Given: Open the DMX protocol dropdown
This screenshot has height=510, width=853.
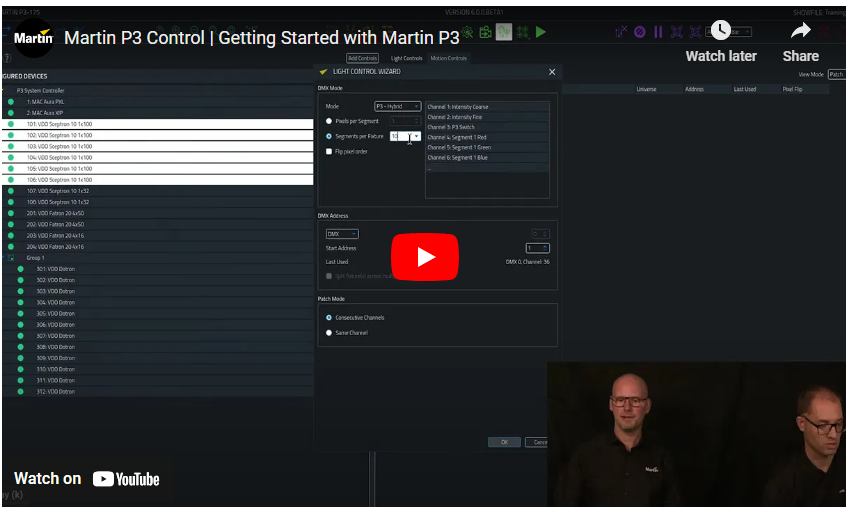Looking at the screenshot, I should click(342, 234).
